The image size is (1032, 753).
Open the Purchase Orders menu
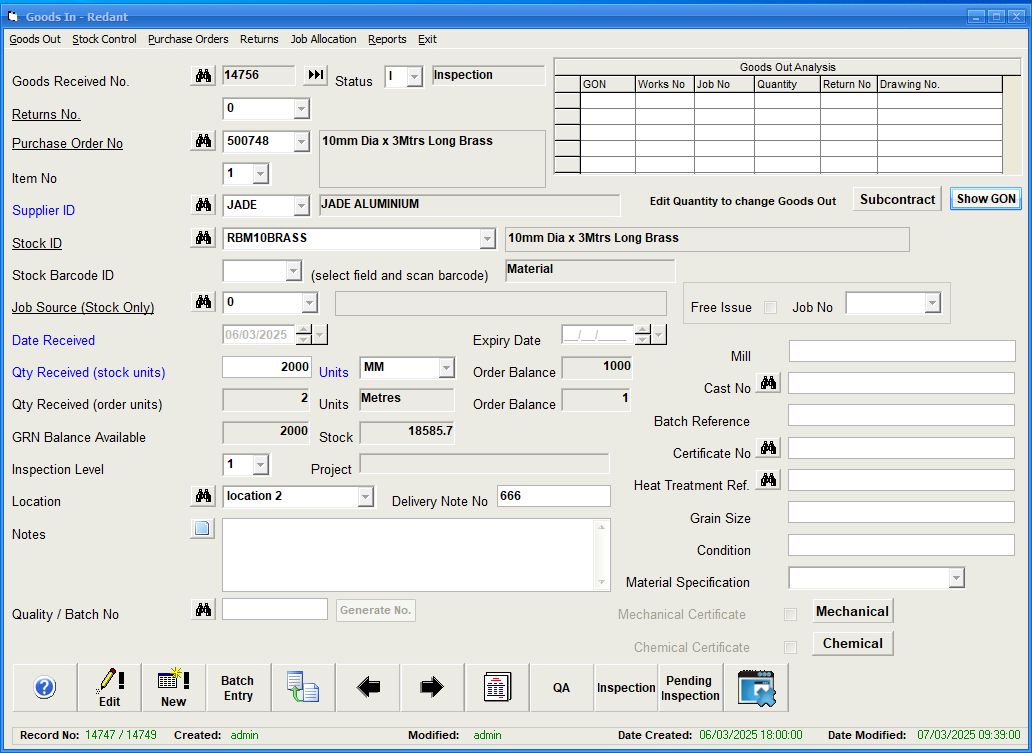tap(188, 39)
